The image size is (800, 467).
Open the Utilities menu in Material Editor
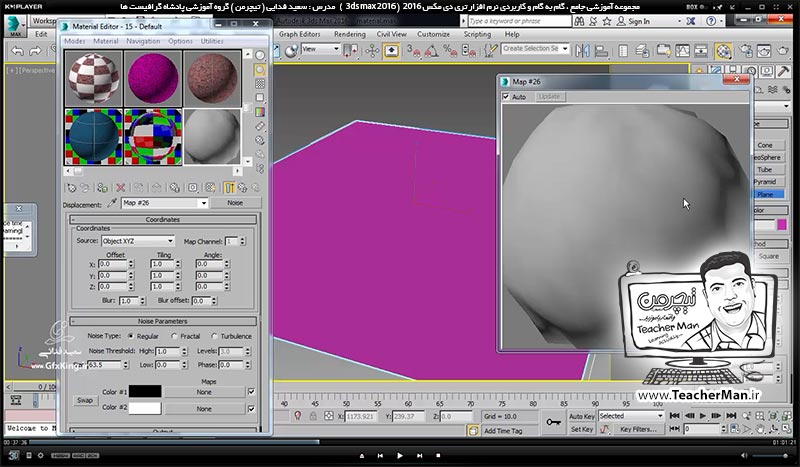(212, 41)
